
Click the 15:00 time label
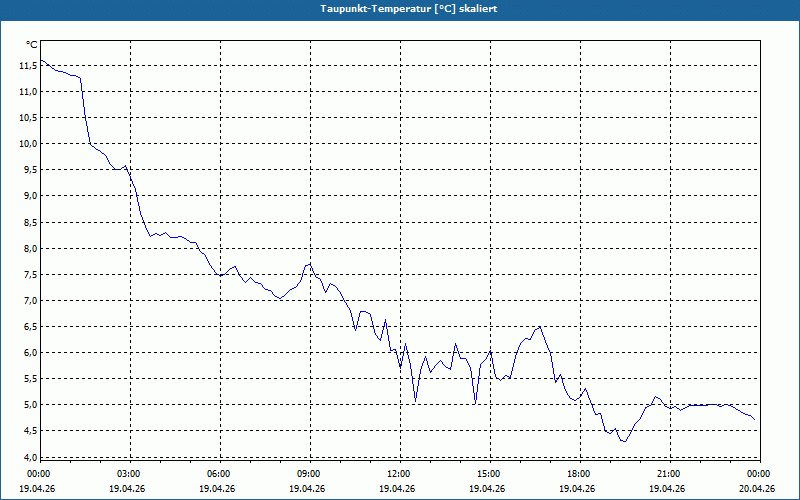coord(489,474)
